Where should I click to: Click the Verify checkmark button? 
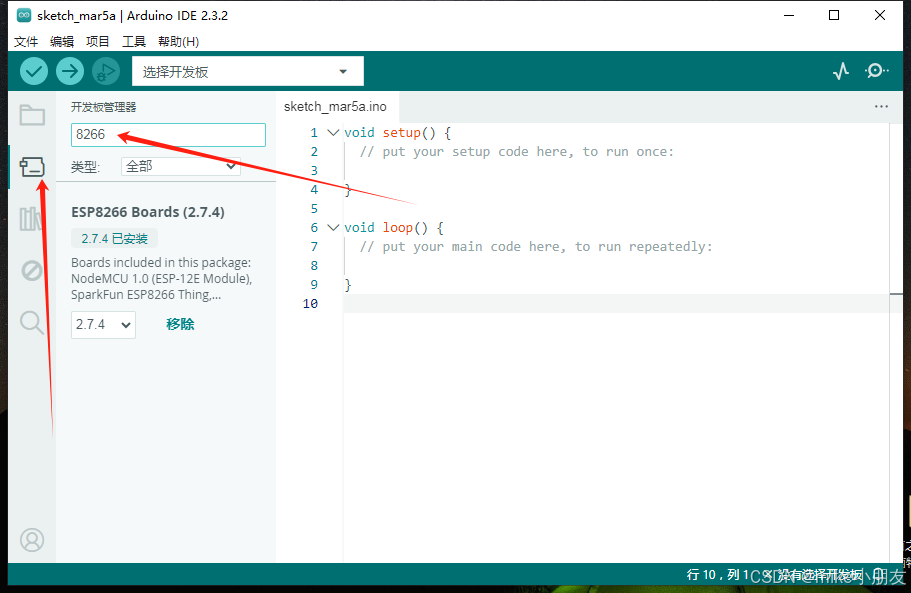click(34, 71)
